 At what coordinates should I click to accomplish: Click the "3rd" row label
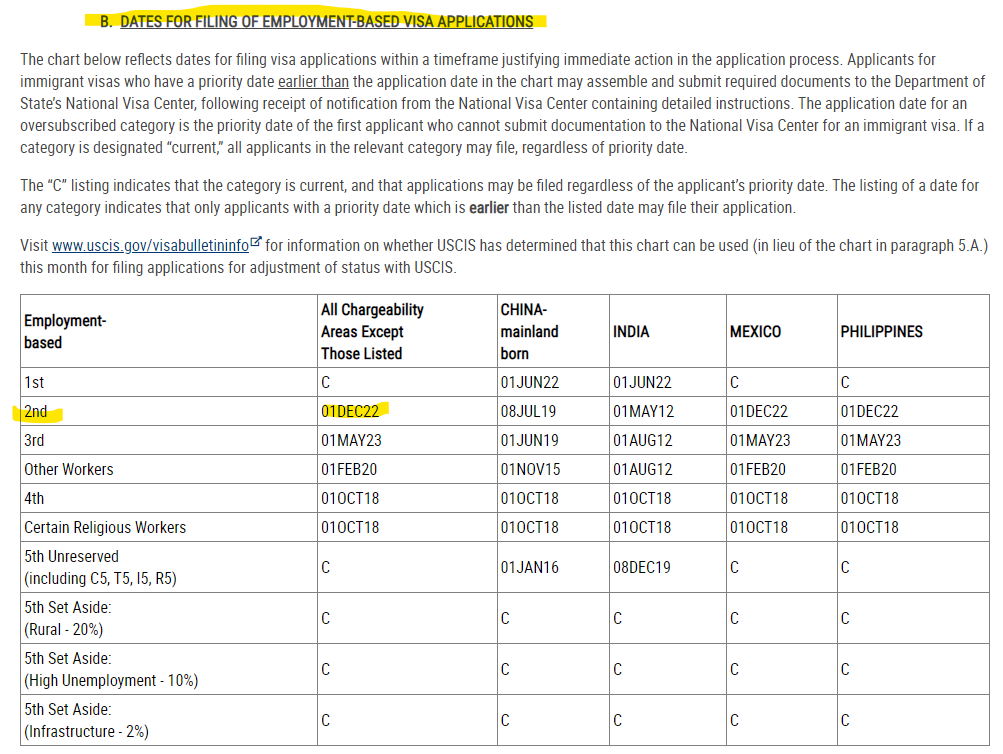pos(34,440)
